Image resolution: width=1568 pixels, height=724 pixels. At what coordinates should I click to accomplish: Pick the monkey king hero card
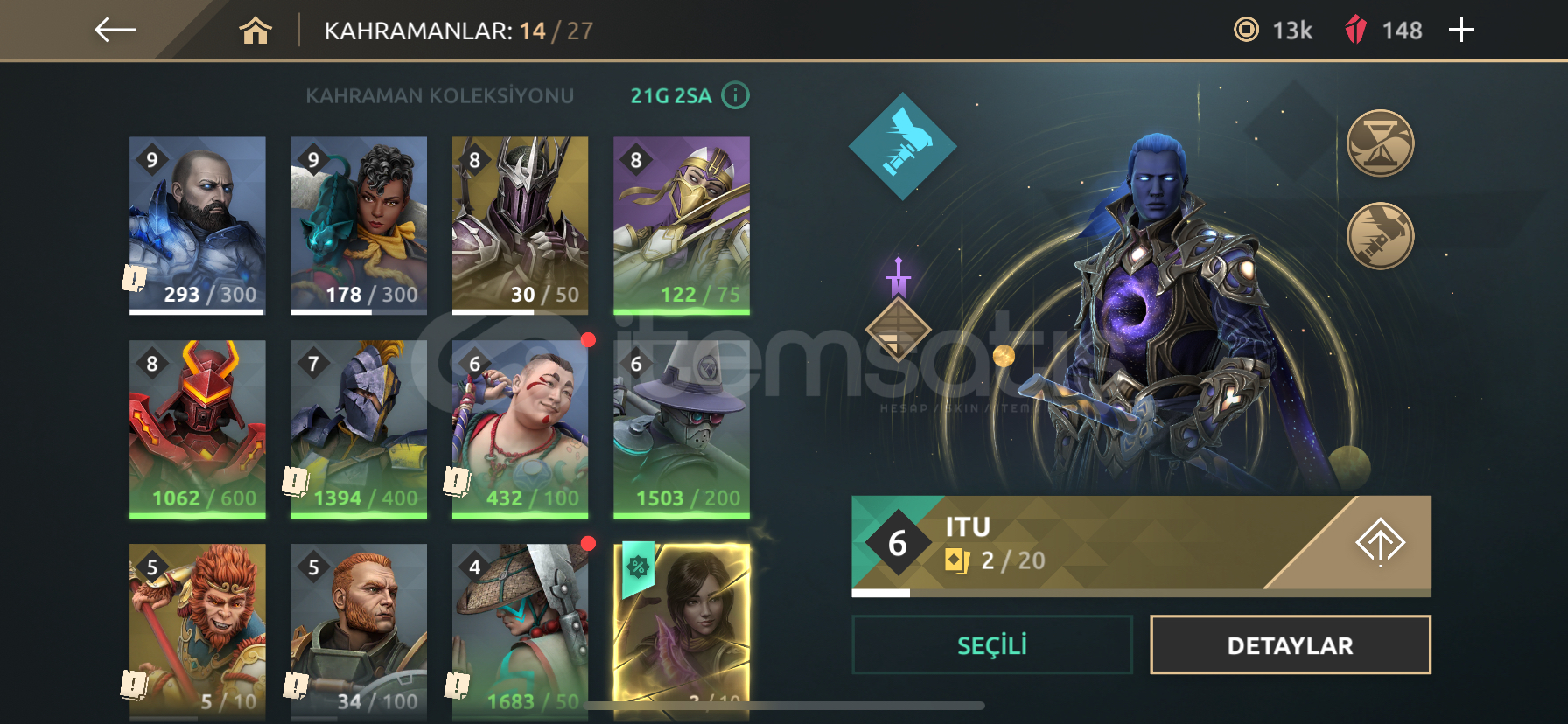pyautogui.click(x=198, y=631)
